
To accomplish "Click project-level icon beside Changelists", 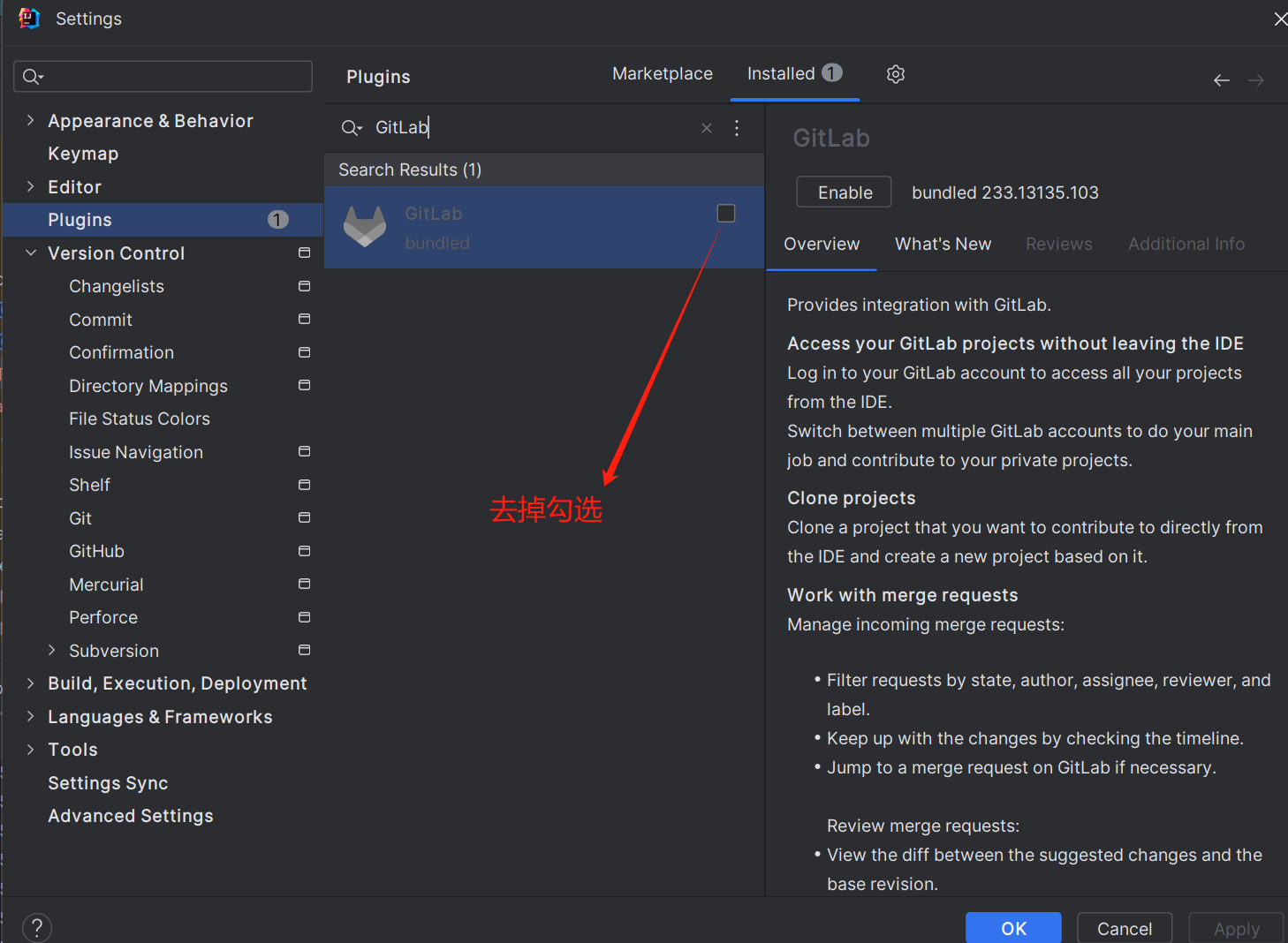I will 305,286.
